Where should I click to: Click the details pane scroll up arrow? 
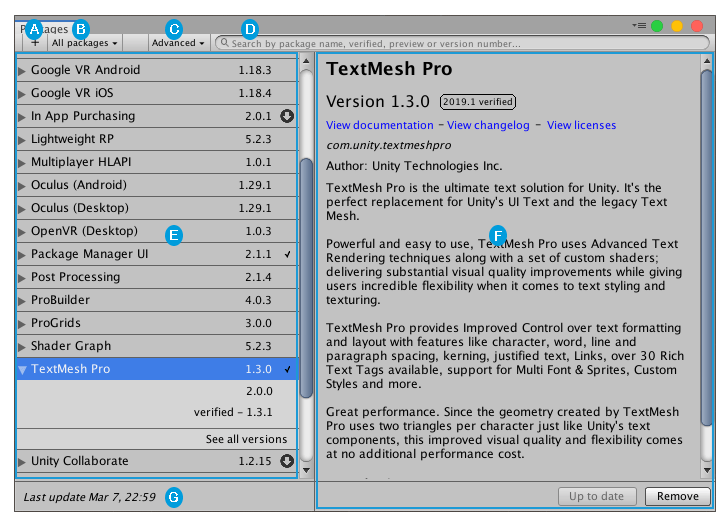click(707, 61)
